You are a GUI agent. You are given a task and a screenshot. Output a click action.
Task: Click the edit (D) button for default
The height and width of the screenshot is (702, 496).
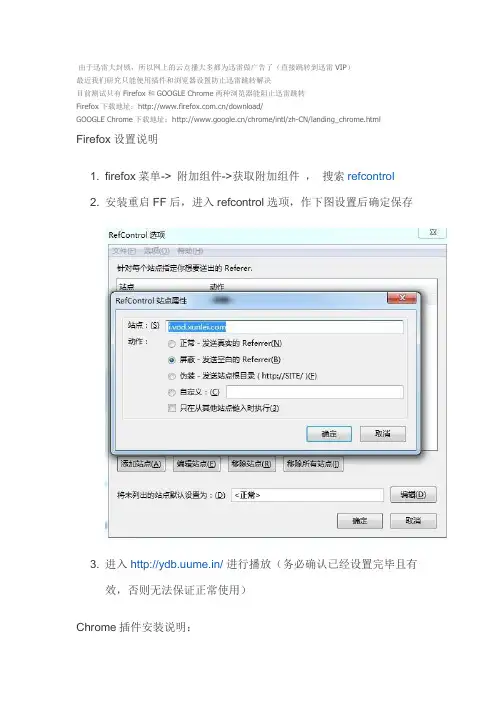click(x=413, y=495)
